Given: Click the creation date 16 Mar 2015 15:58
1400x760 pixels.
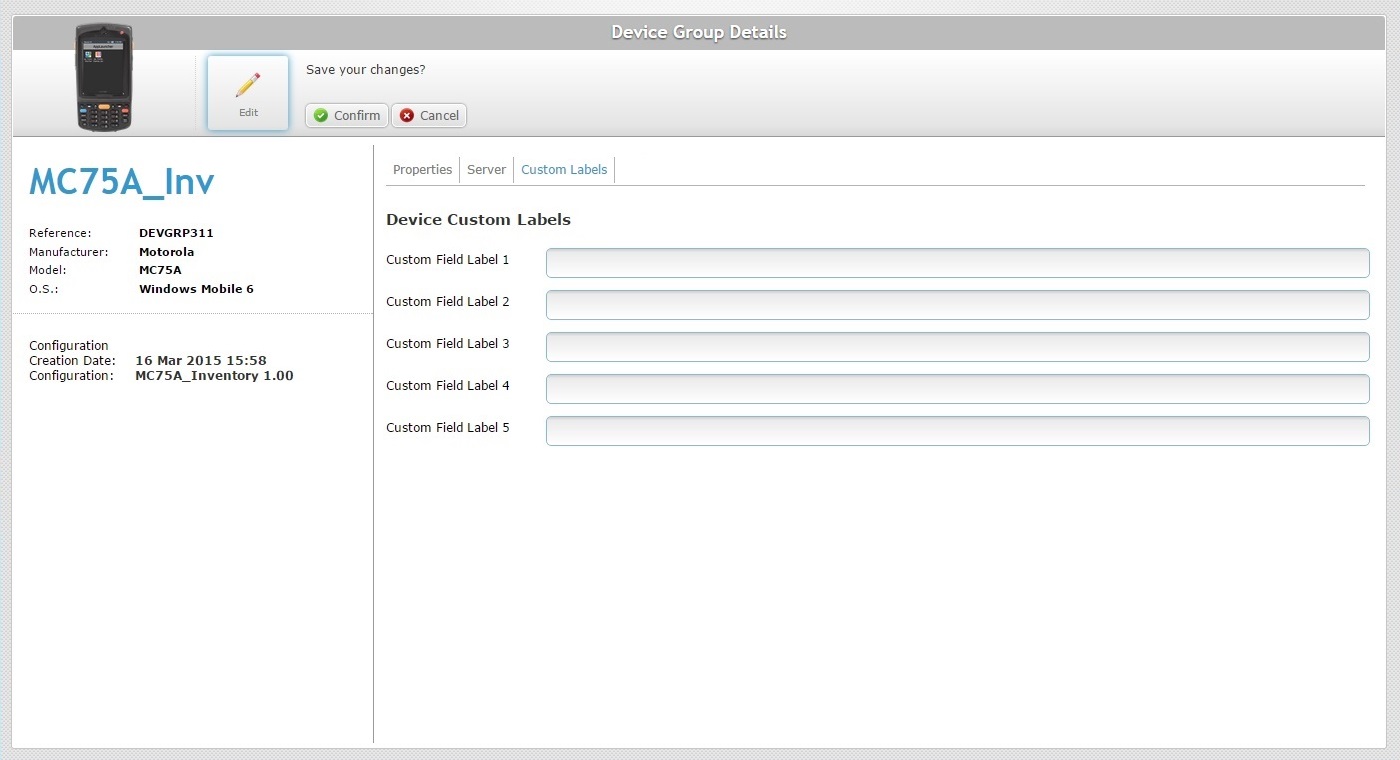Looking at the screenshot, I should [201, 361].
